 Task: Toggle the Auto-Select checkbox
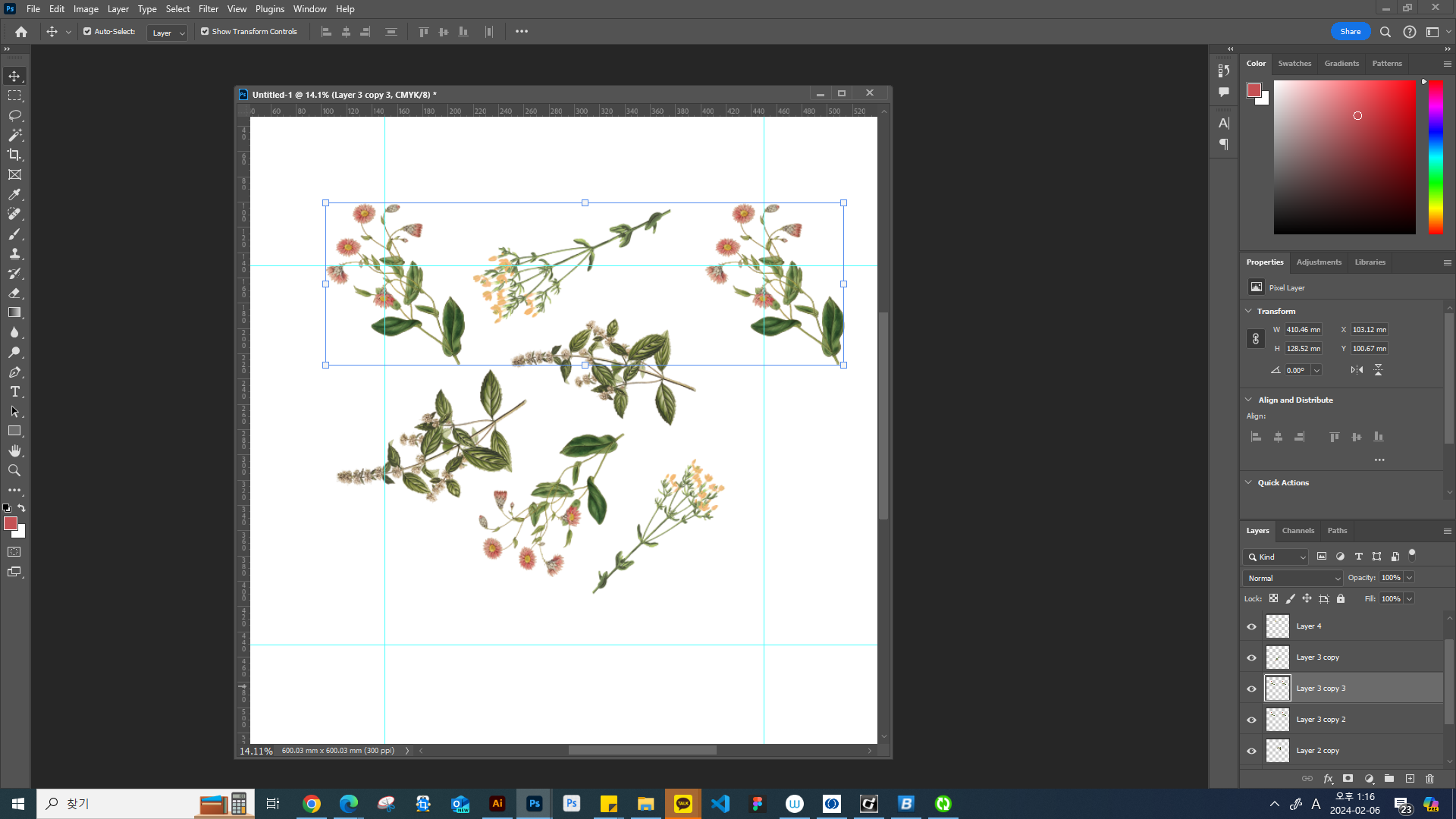87,32
